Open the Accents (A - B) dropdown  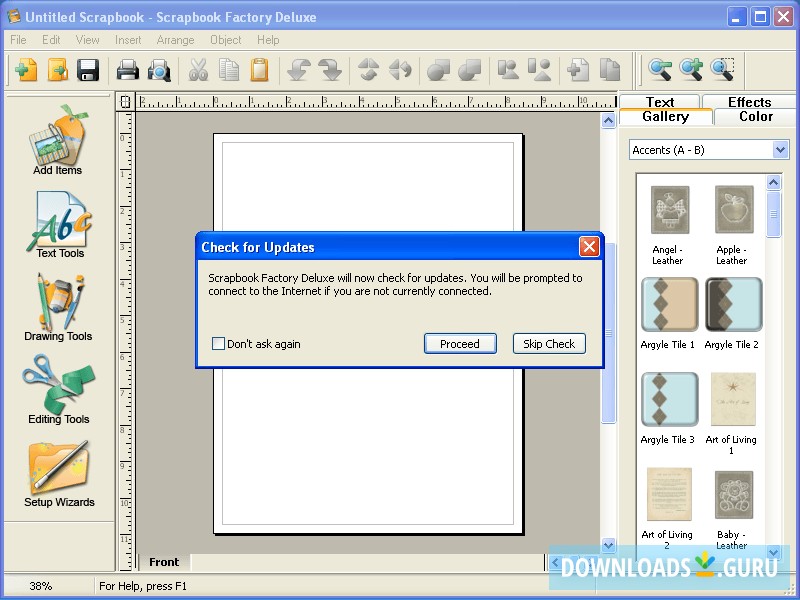point(708,149)
